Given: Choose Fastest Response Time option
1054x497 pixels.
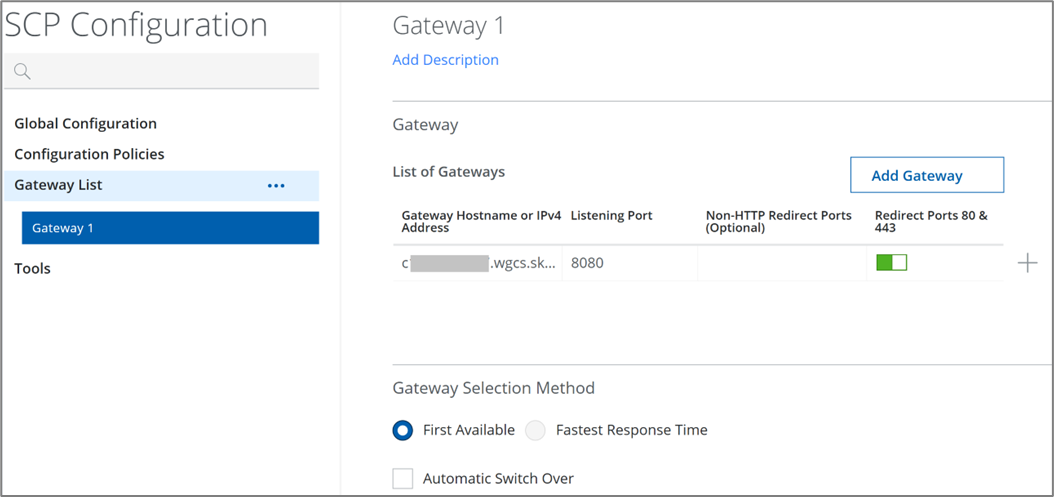Looking at the screenshot, I should coord(537,430).
